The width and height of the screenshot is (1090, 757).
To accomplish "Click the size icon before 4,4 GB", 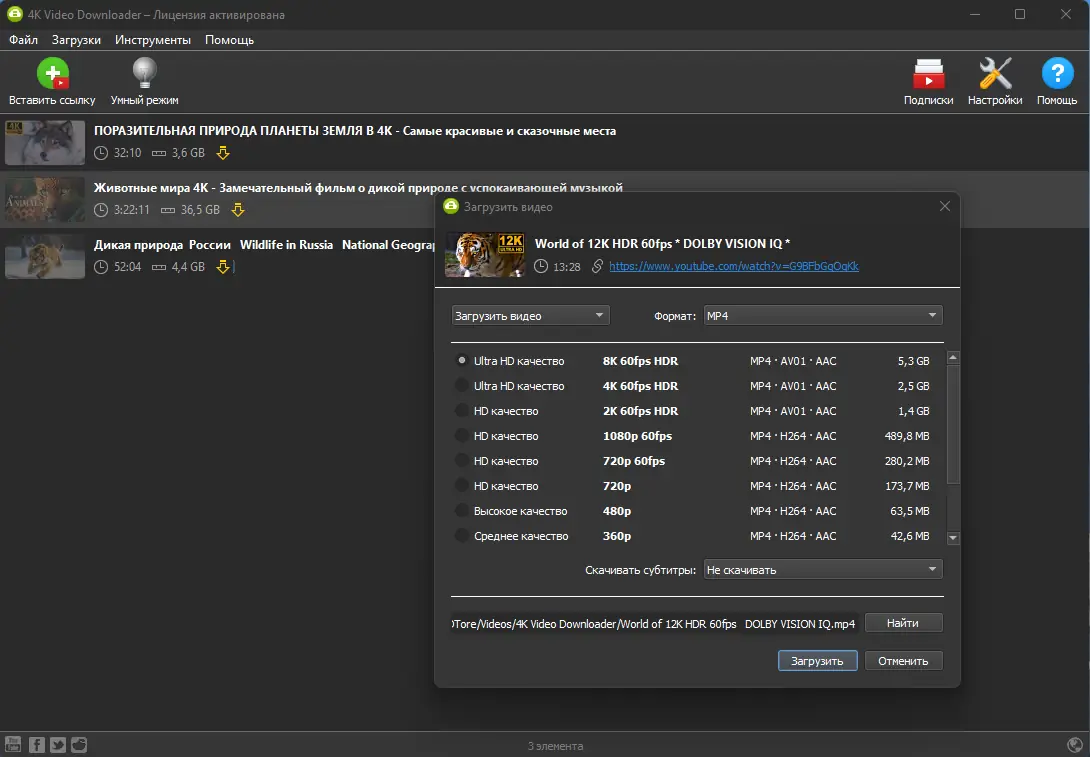I will click(159, 267).
